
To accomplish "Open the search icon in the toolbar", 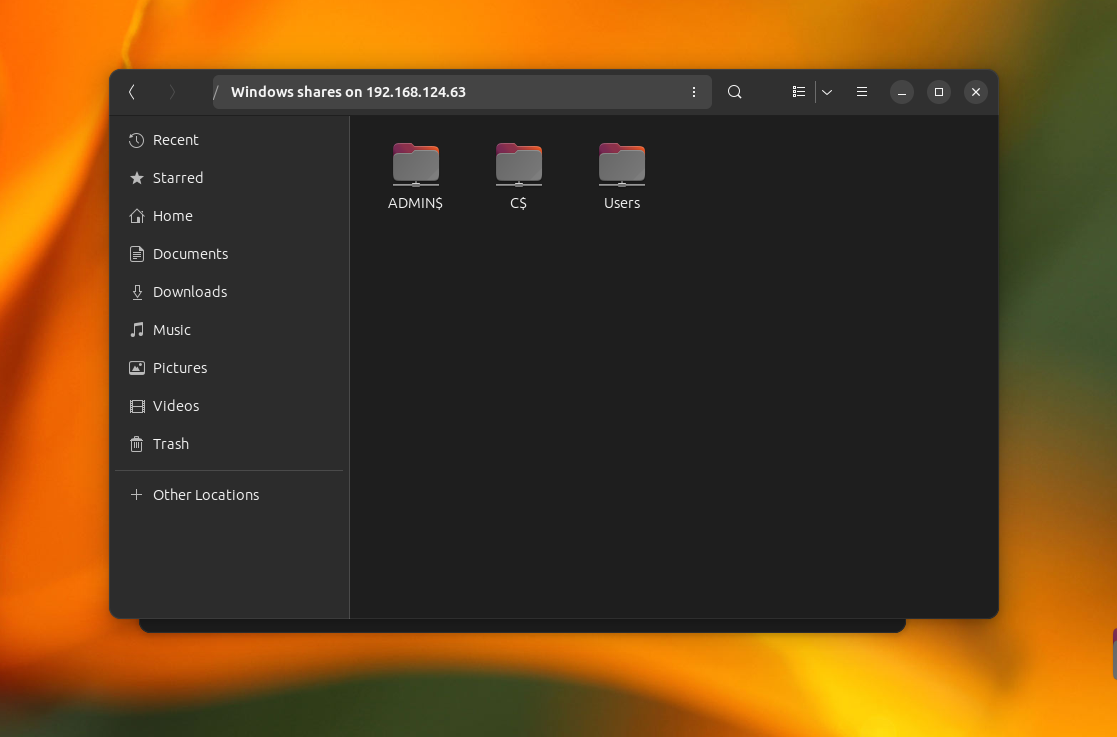I will click(x=735, y=92).
